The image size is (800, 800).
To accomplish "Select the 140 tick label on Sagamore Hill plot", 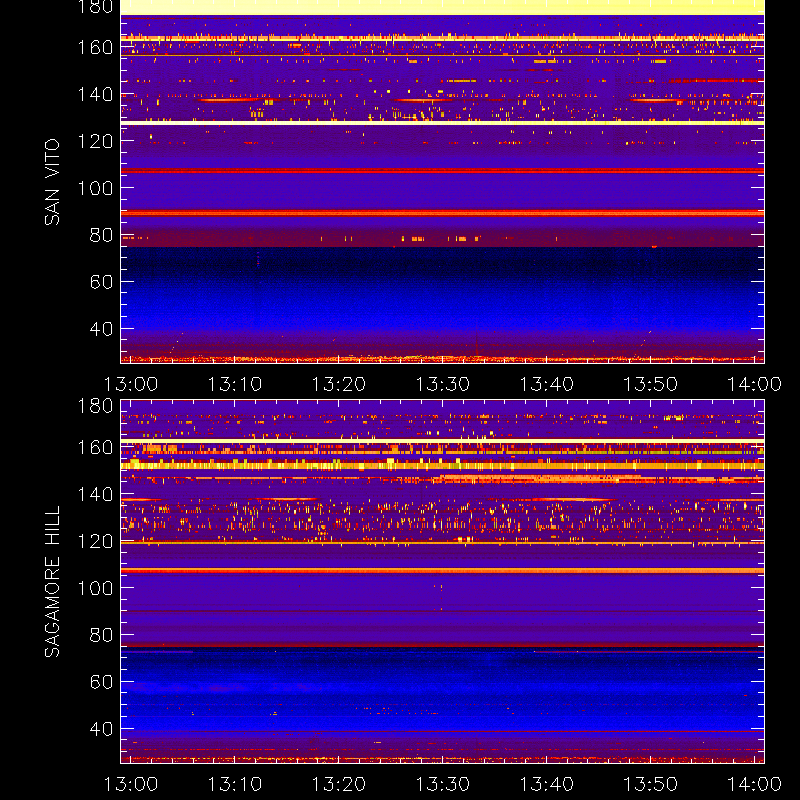I will (x=95, y=495).
